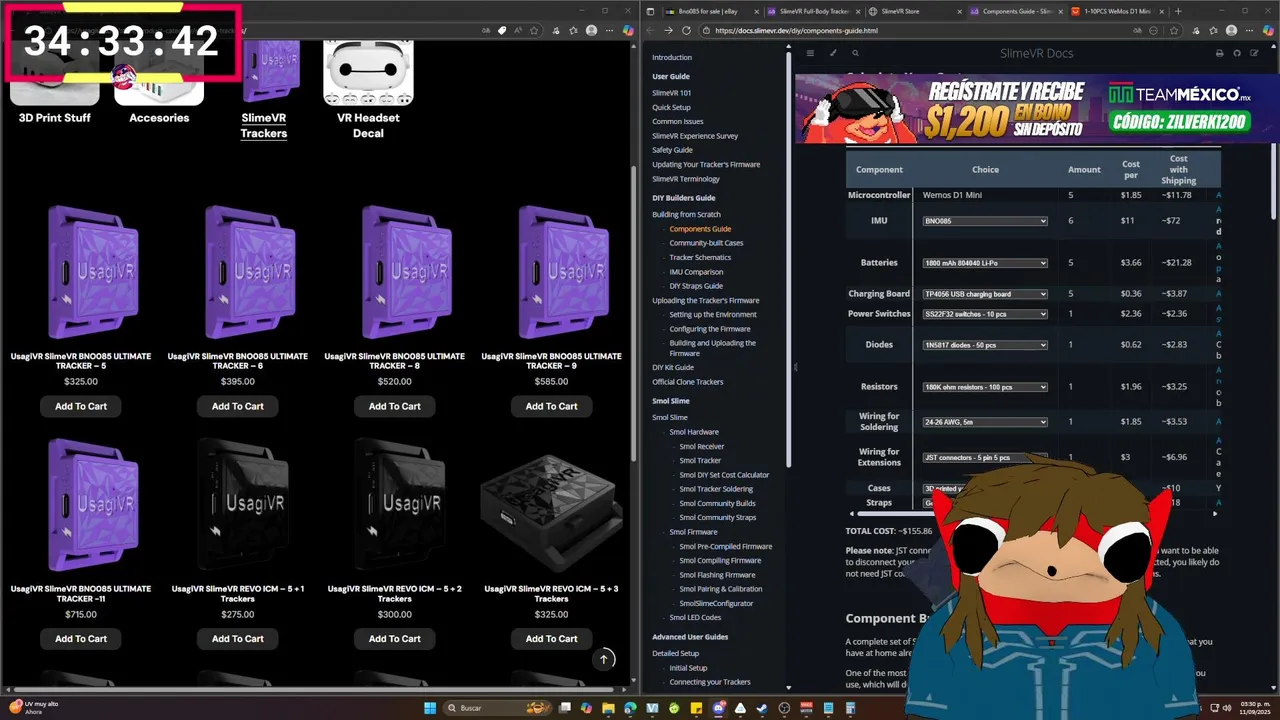
Task: Open the Community-built Cases sidebar link
Action: (706, 243)
